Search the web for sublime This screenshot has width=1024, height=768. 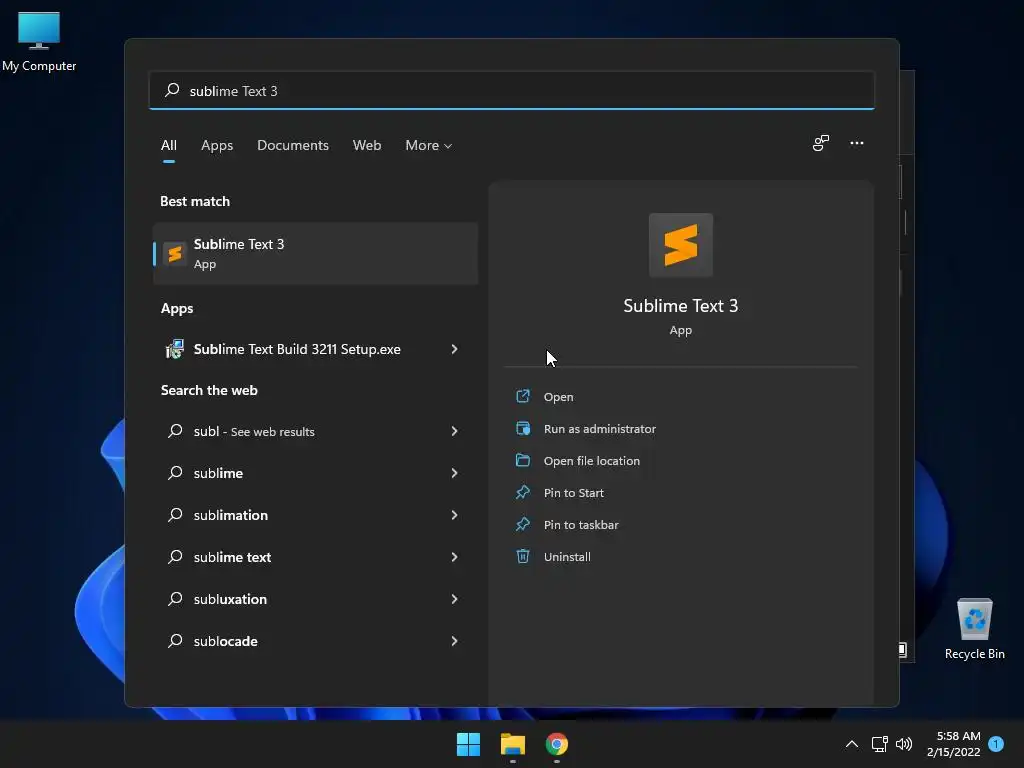(218, 473)
